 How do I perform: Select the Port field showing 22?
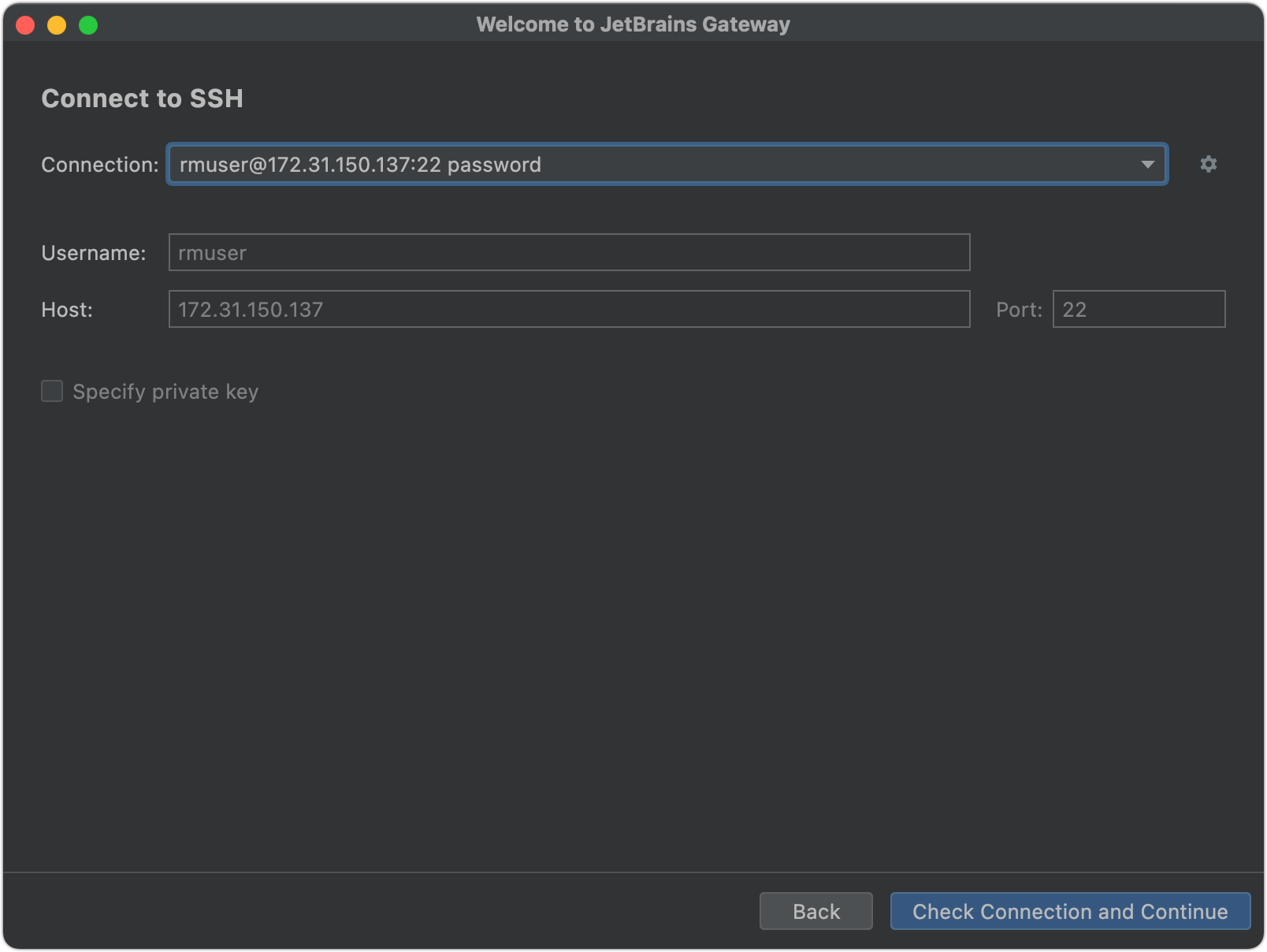pos(1138,309)
